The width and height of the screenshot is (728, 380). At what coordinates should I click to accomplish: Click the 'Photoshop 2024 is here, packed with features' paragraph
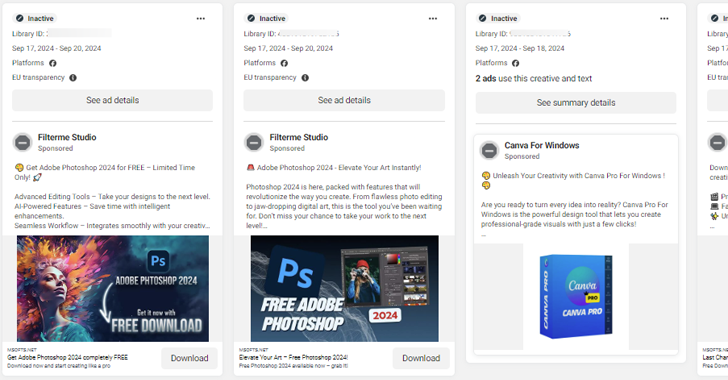(x=344, y=206)
